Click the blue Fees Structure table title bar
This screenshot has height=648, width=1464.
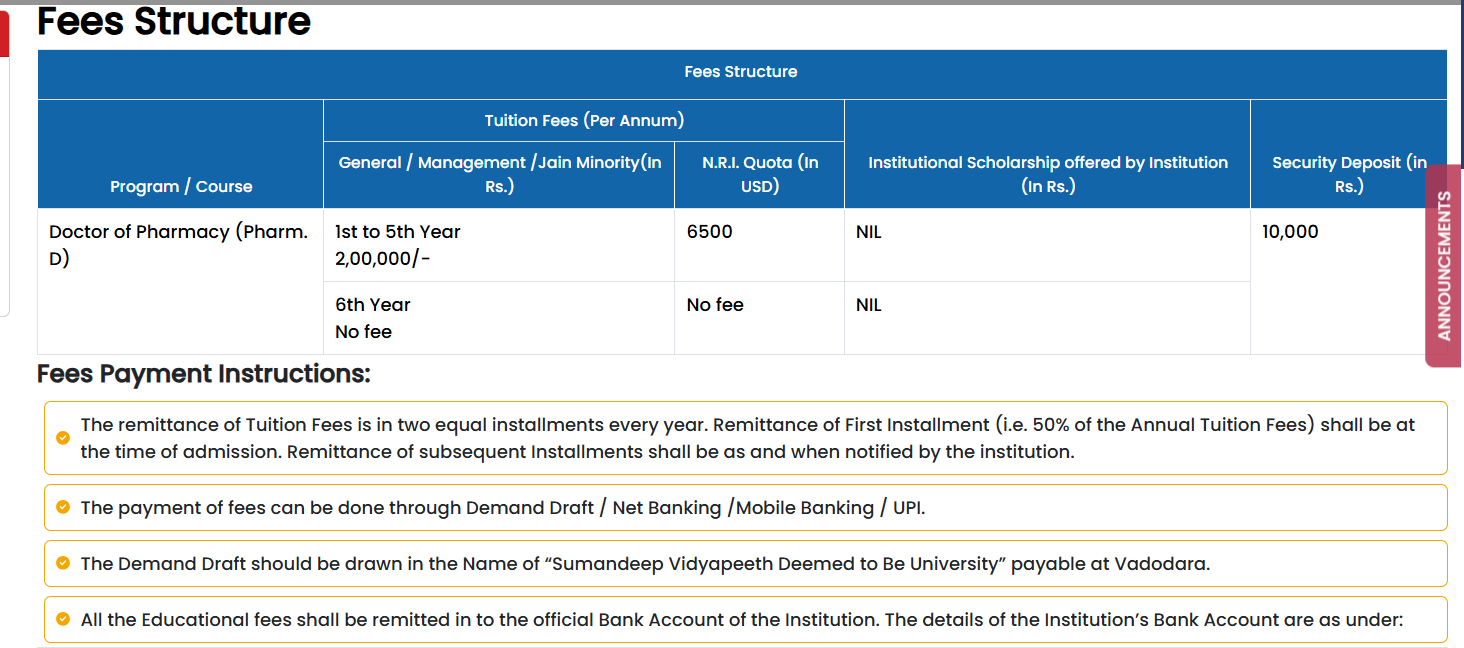(x=741, y=72)
